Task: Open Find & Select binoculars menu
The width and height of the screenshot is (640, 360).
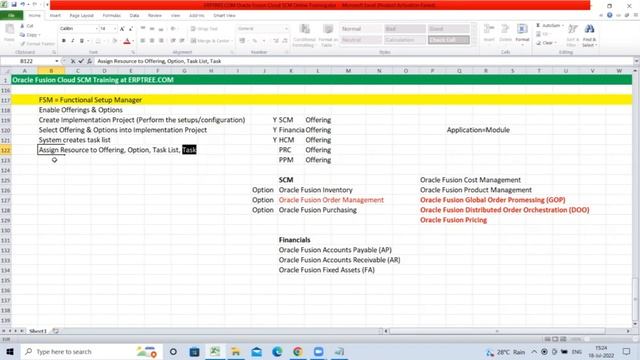Action: (589, 35)
